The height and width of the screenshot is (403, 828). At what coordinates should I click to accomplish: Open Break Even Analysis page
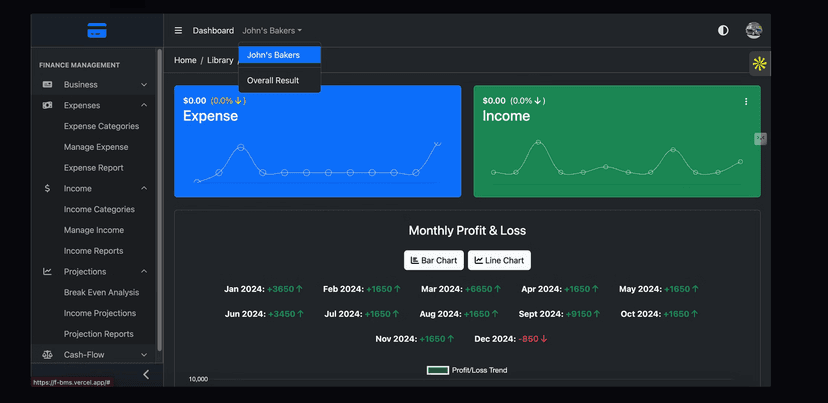(x=101, y=292)
